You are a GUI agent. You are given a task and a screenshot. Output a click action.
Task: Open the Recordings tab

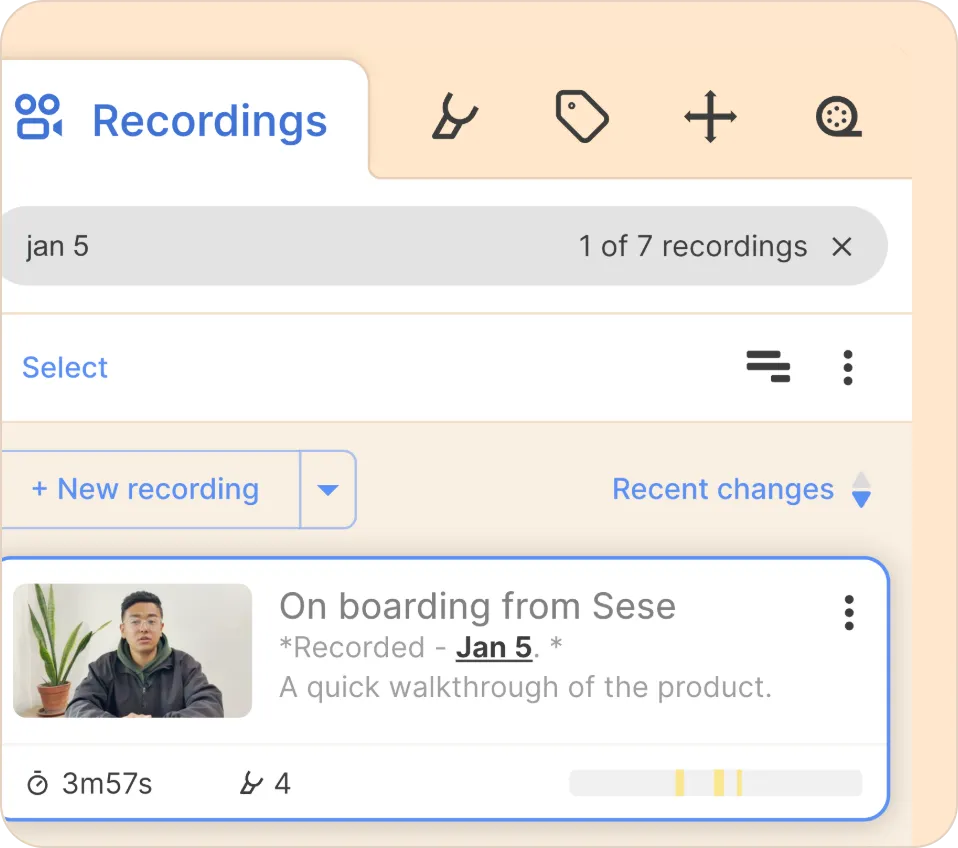[x=172, y=120]
